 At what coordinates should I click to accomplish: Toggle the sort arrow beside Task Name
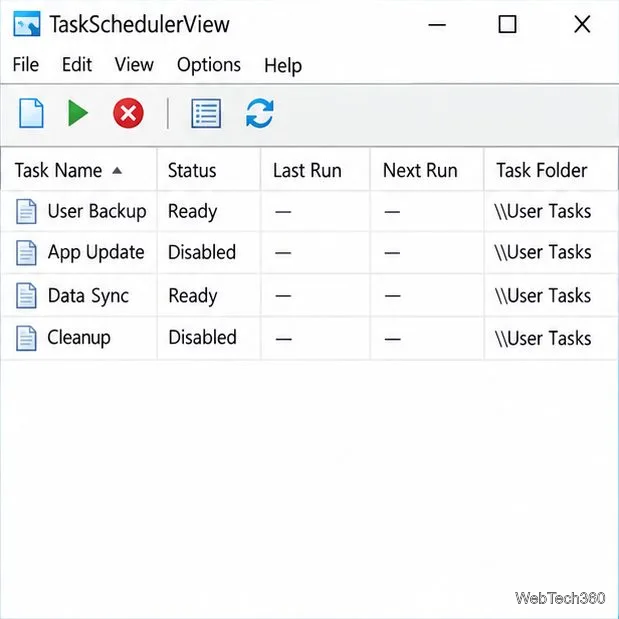coord(117,171)
